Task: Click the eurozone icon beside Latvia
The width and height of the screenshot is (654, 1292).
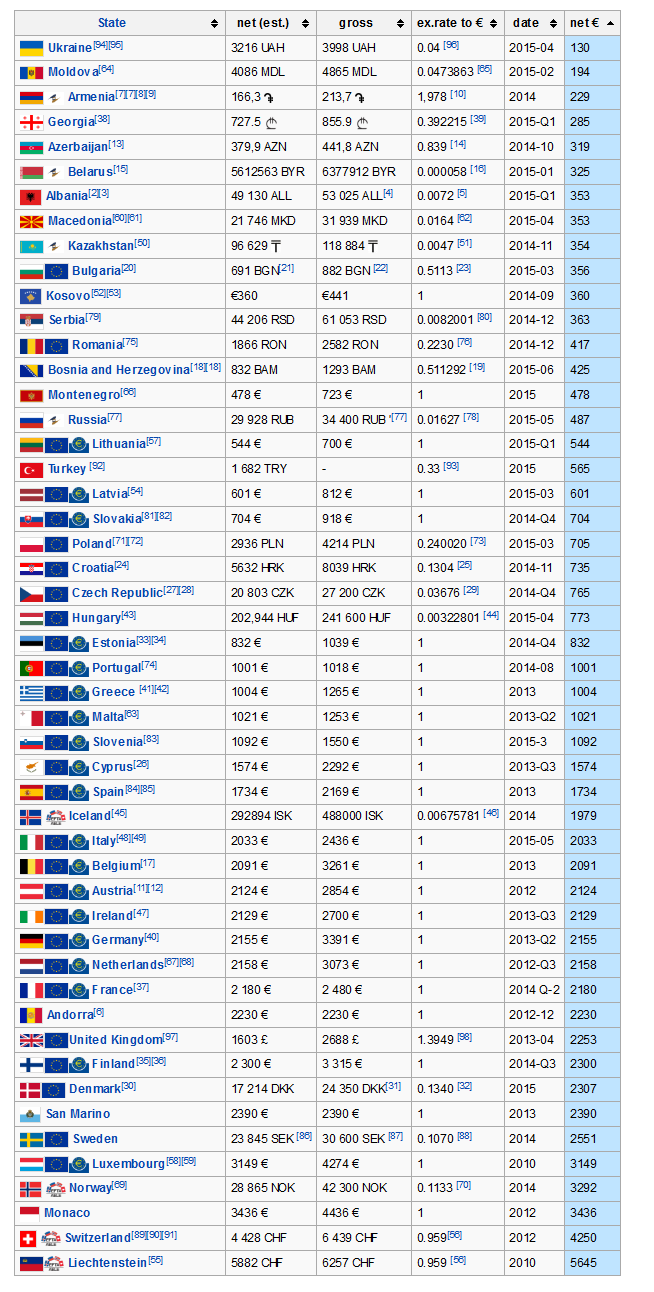Action: click(80, 494)
